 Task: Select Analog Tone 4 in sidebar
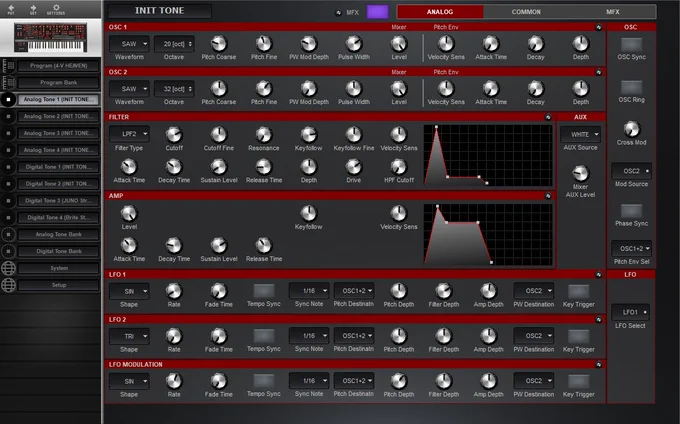(x=59, y=150)
